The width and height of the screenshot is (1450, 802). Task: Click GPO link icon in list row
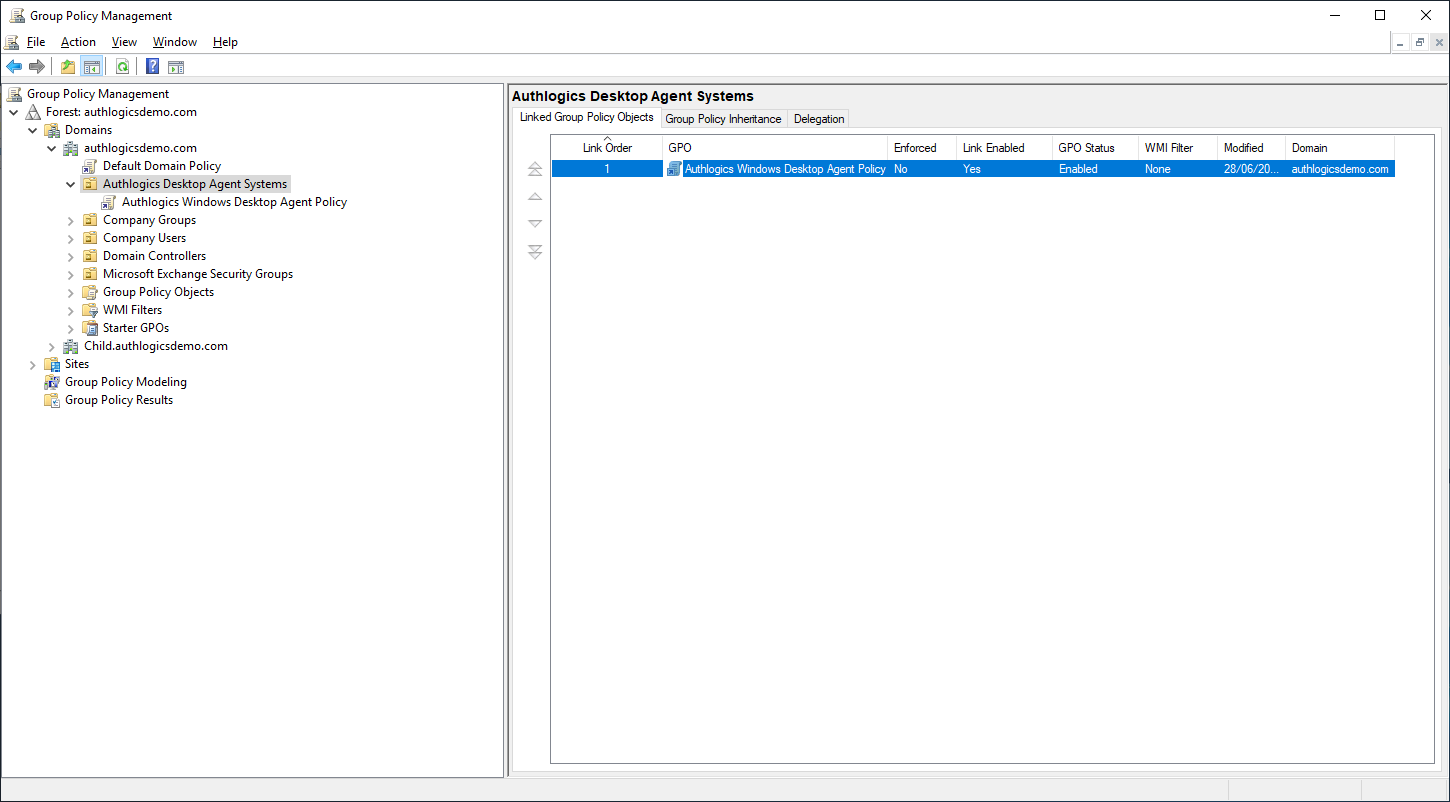click(x=675, y=169)
